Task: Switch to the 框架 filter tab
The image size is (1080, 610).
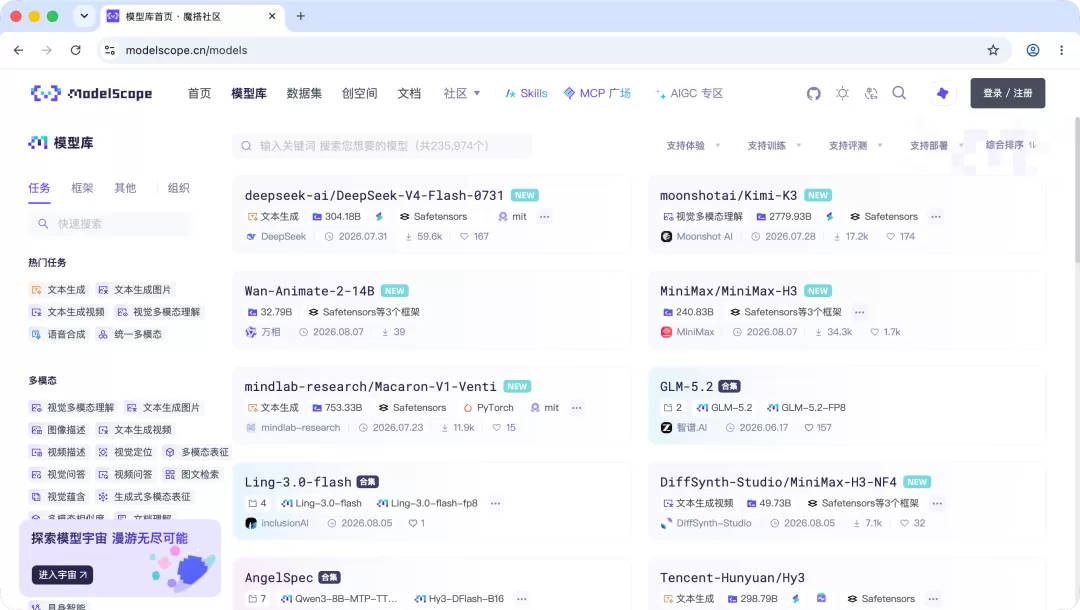Action: pos(82,188)
